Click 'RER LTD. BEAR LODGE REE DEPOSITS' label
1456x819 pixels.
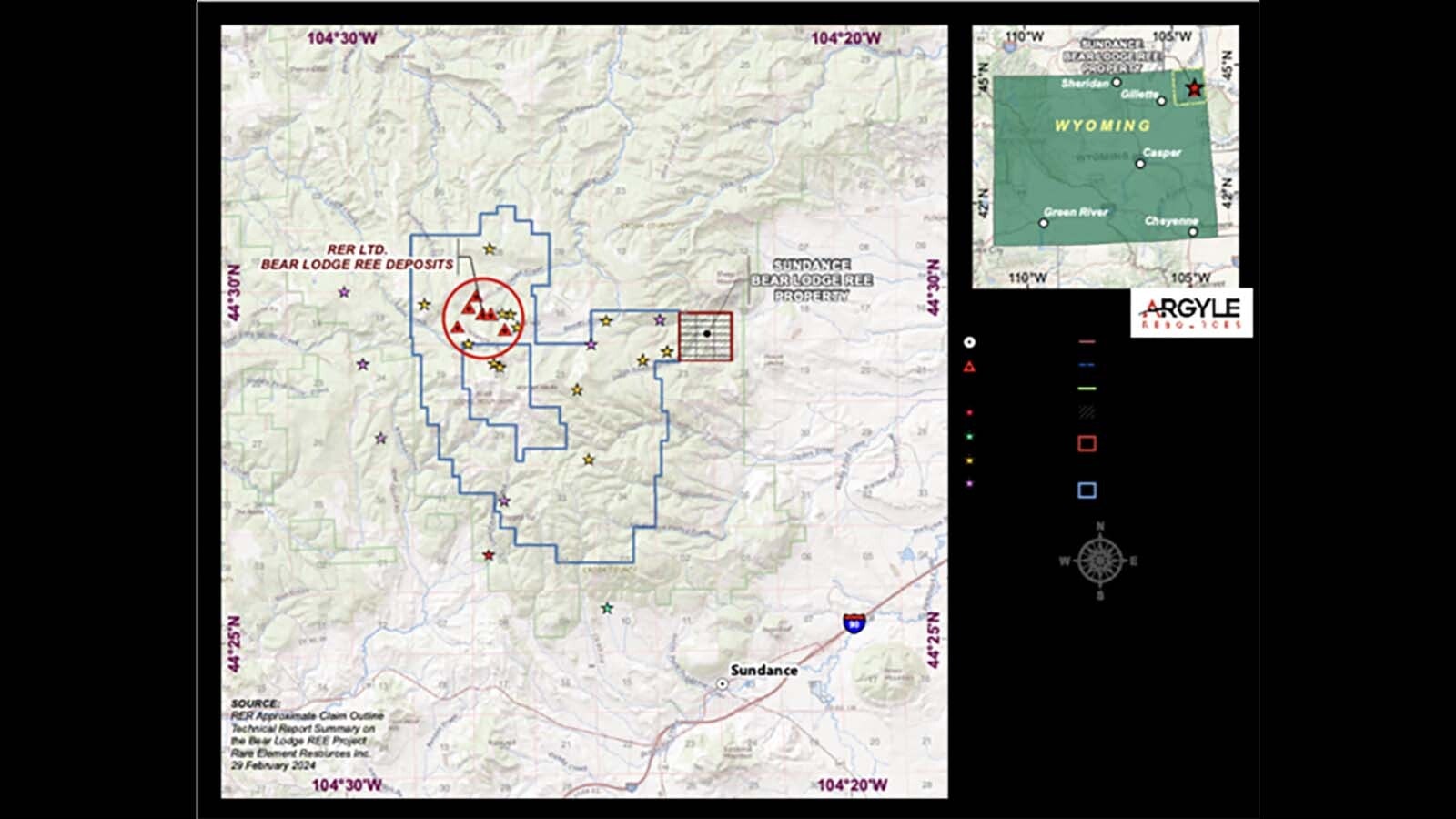pos(357,257)
